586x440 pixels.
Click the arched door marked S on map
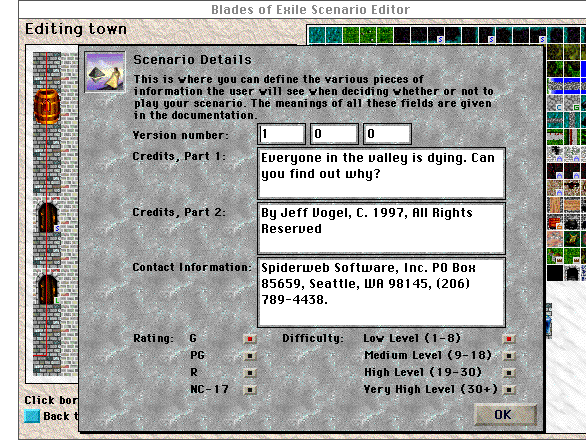(48, 218)
